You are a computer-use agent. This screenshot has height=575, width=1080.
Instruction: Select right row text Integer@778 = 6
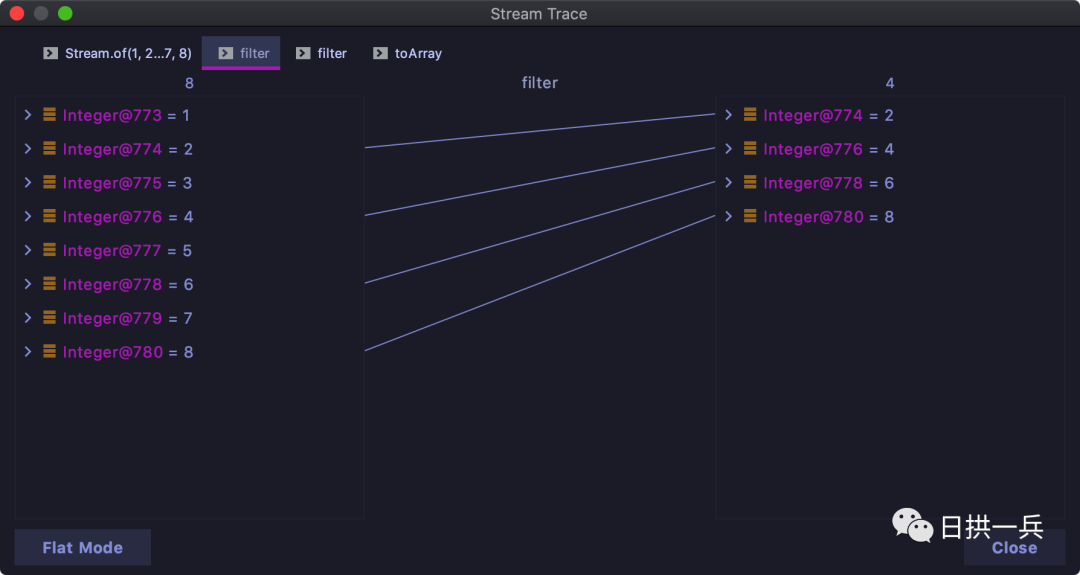tap(829, 182)
